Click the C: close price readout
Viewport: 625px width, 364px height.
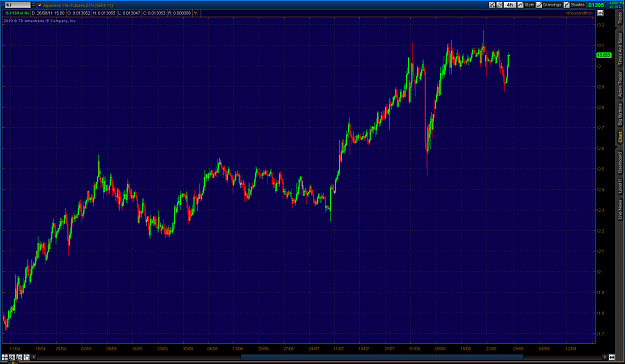click(154, 13)
